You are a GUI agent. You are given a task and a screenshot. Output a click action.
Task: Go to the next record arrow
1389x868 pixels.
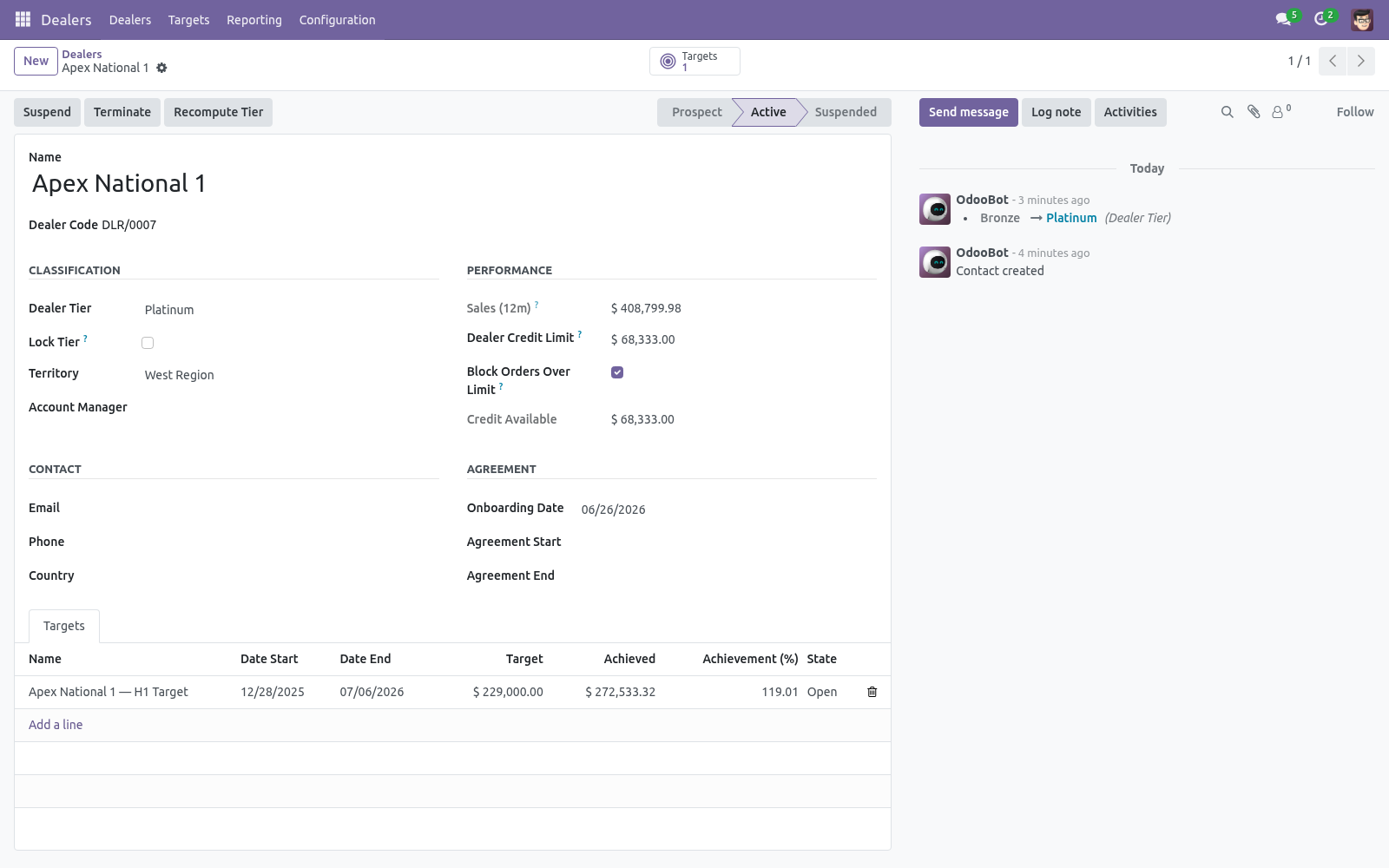pyautogui.click(x=1360, y=61)
